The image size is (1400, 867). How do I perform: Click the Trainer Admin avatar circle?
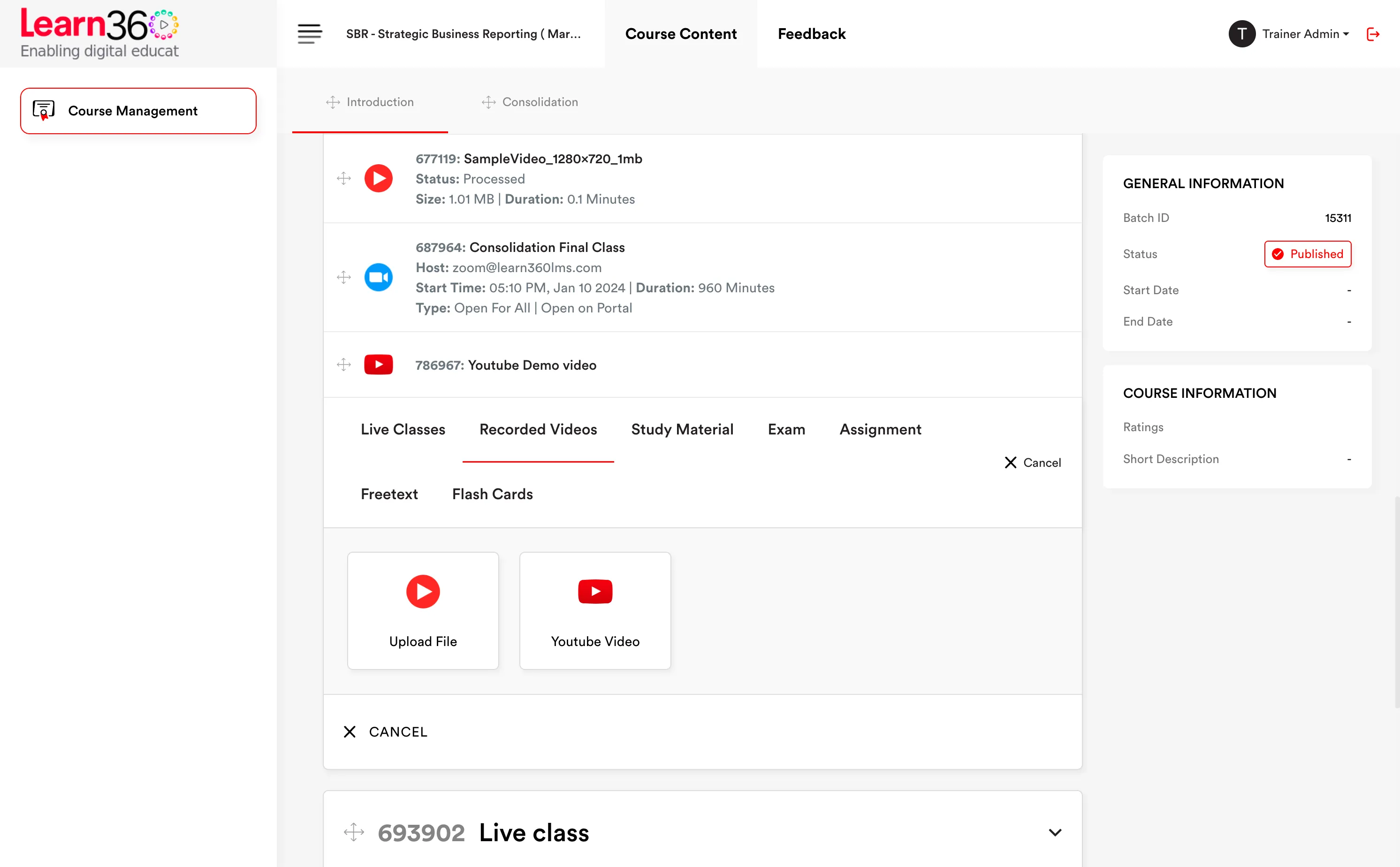pos(1242,34)
